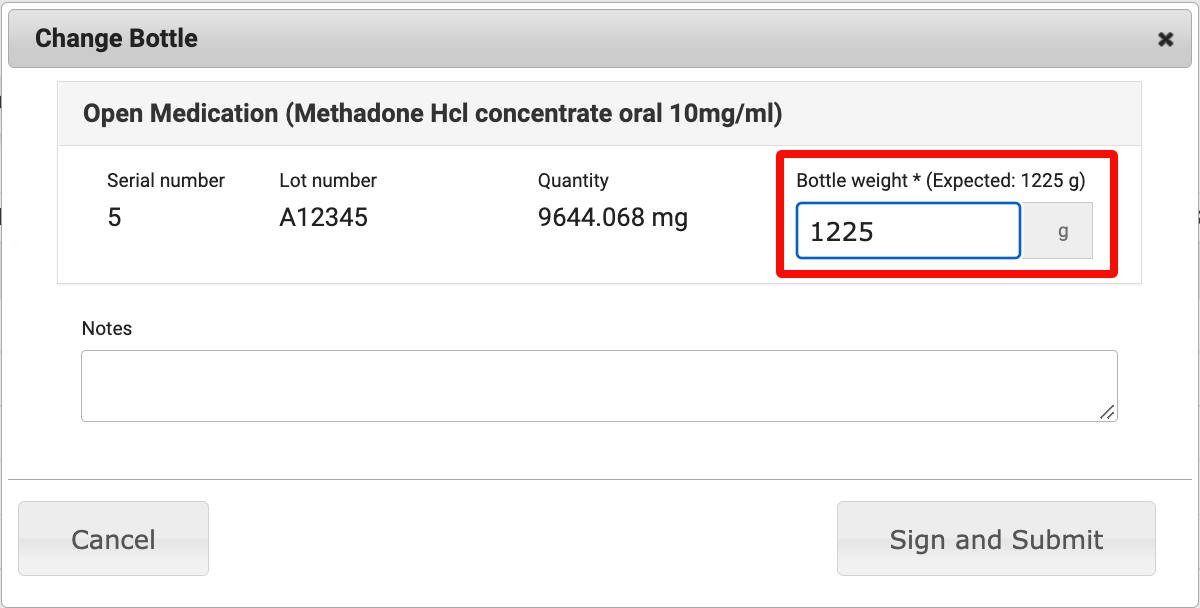Click the Notes label

107,328
